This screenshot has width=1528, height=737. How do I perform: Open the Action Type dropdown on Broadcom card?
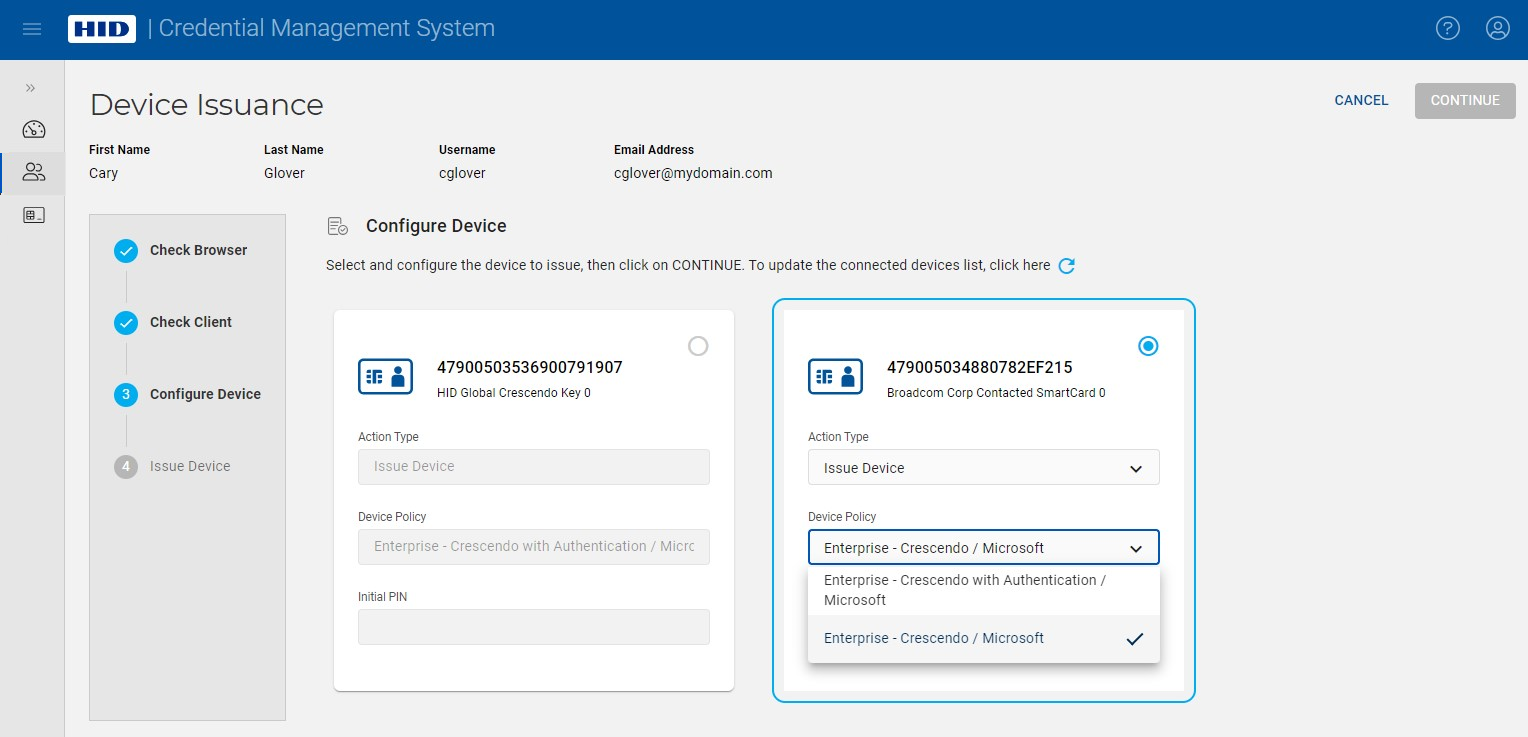(x=984, y=468)
